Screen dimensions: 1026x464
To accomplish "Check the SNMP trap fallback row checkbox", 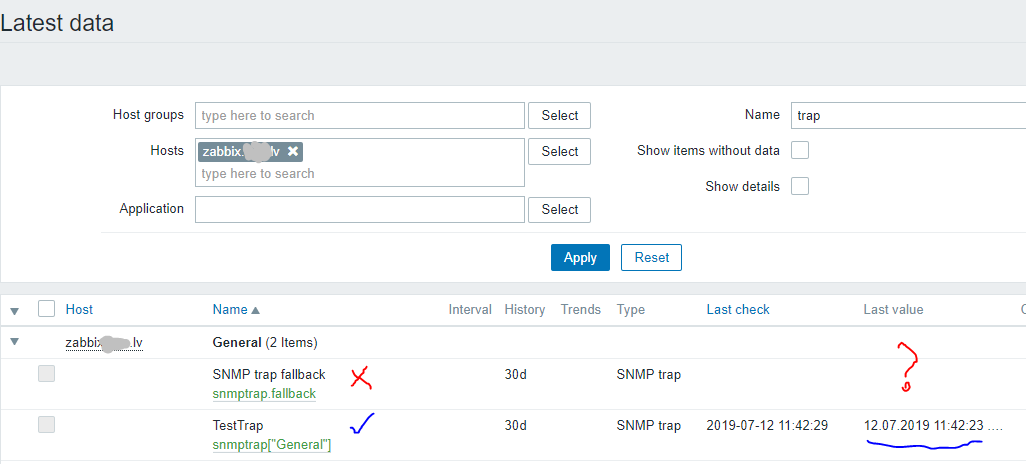I will 46,374.
